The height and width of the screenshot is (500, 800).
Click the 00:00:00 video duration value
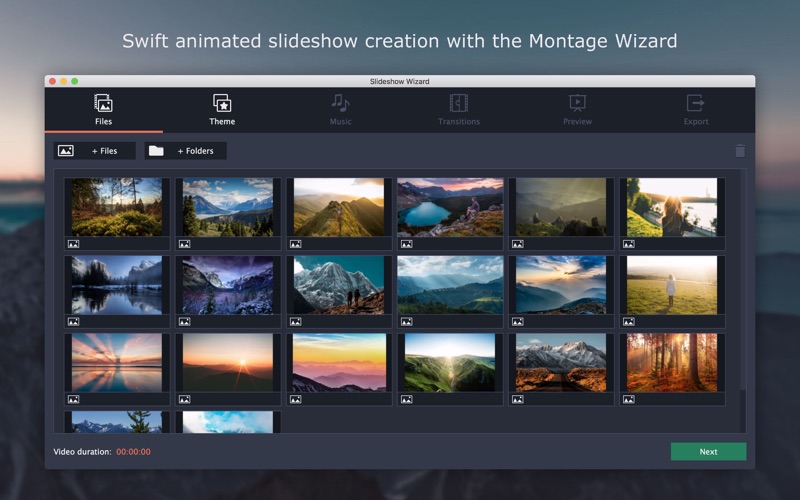133,452
